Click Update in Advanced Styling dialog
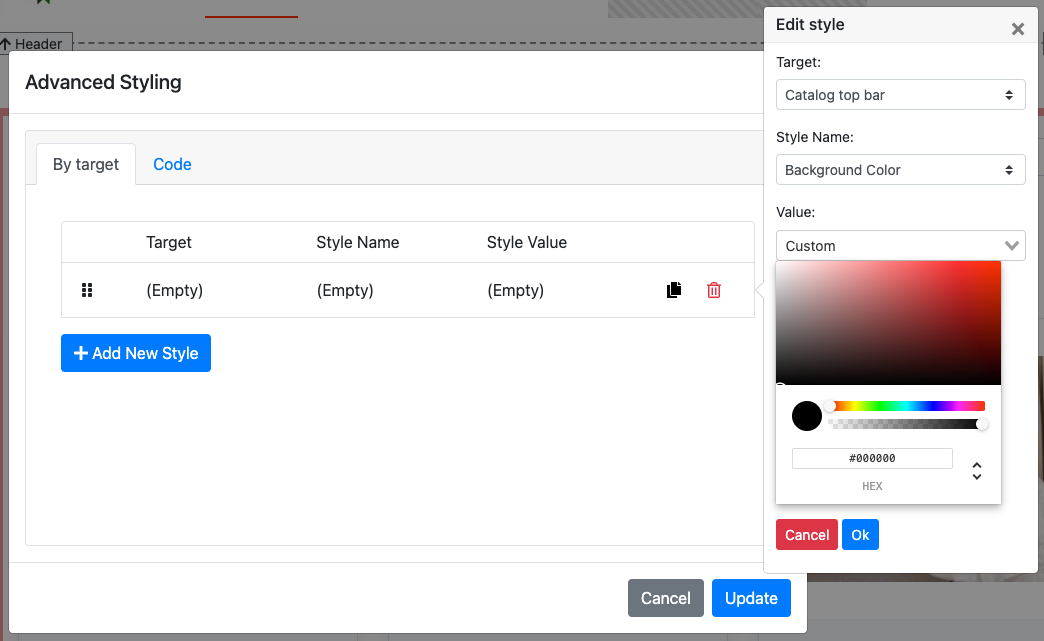Screen dimensions: 1044x641 [751, 598]
